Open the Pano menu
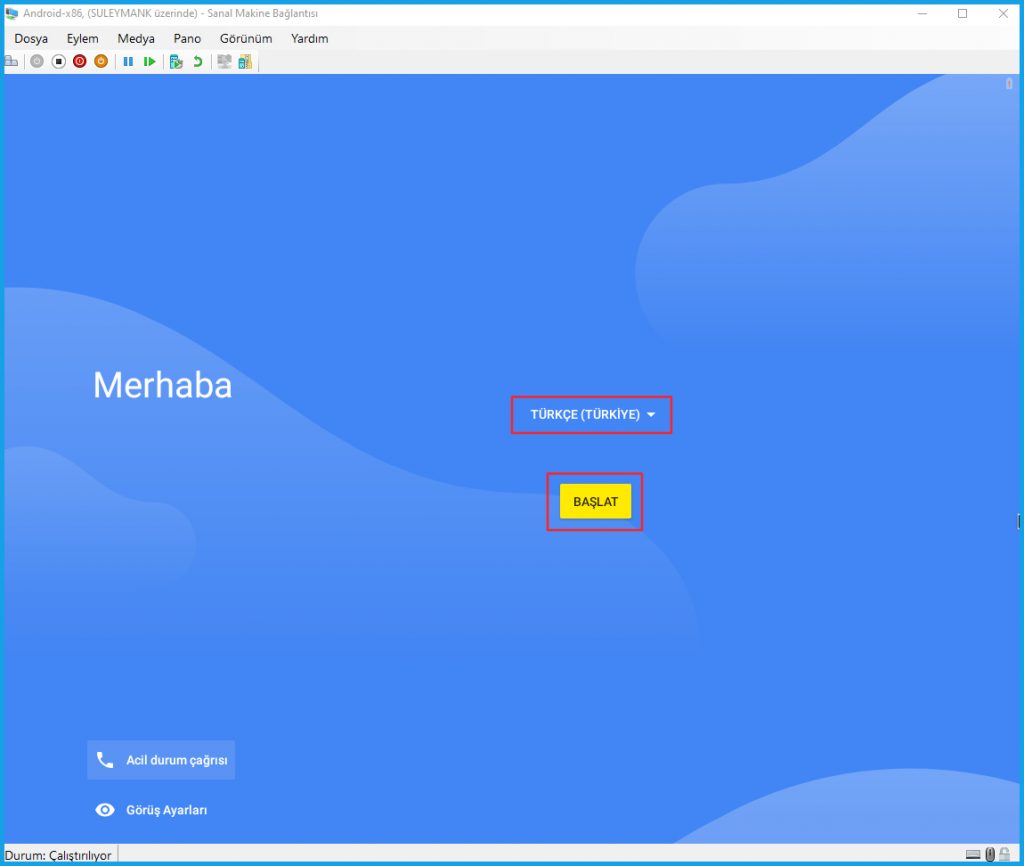This screenshot has width=1024, height=866. 187,39
